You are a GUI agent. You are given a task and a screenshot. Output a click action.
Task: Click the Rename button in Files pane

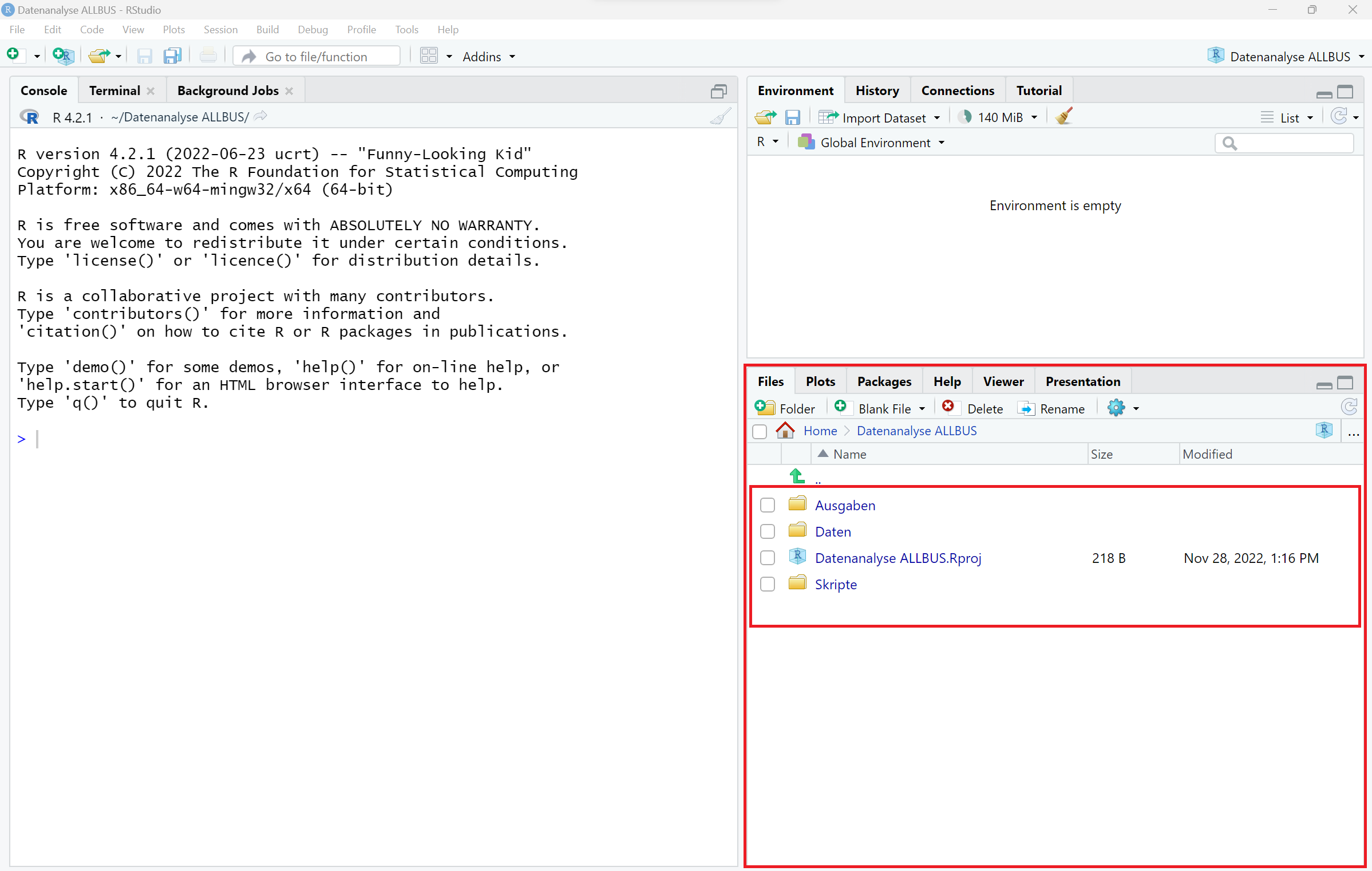click(1052, 408)
